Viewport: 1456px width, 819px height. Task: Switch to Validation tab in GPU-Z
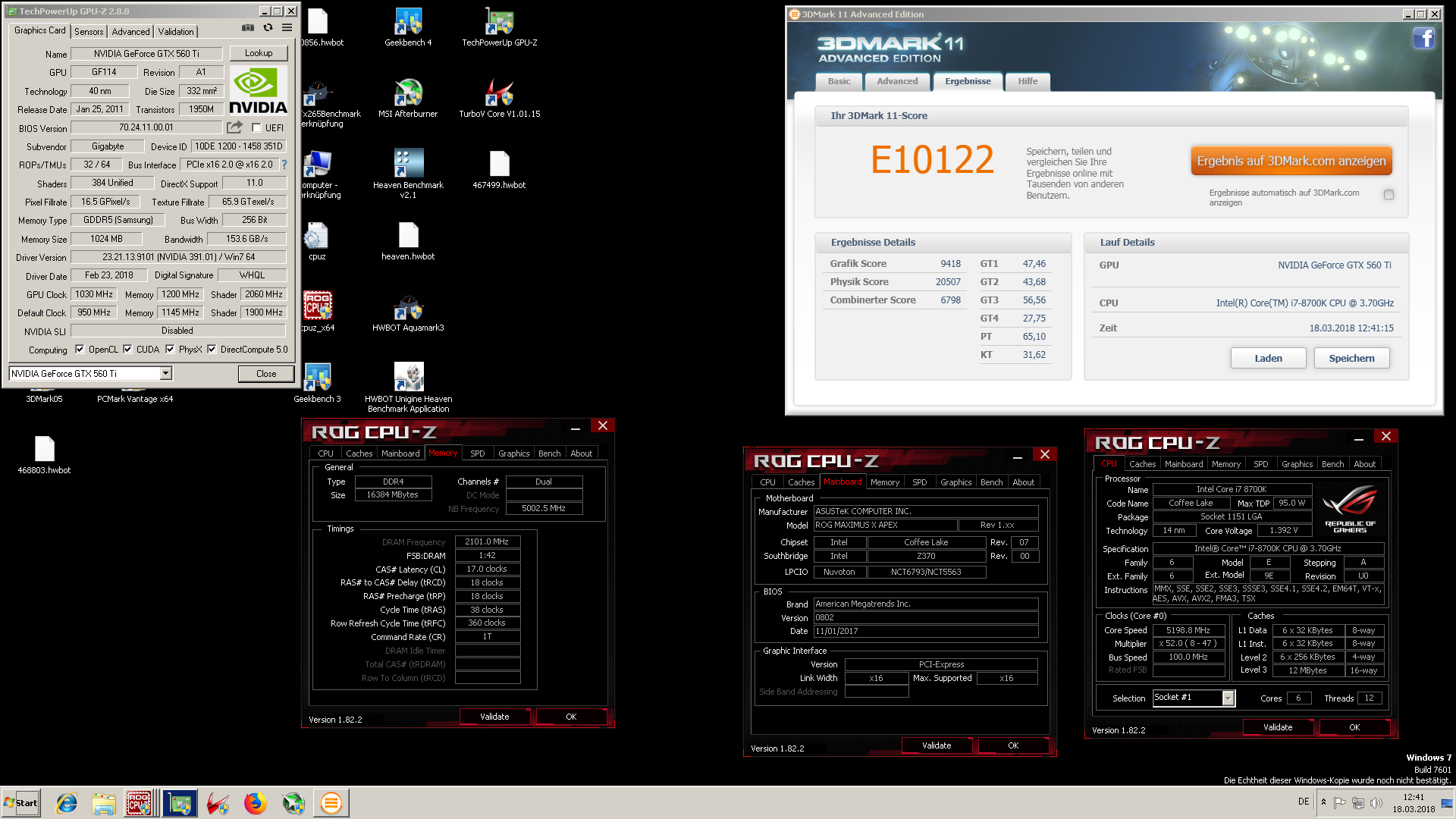click(x=176, y=32)
